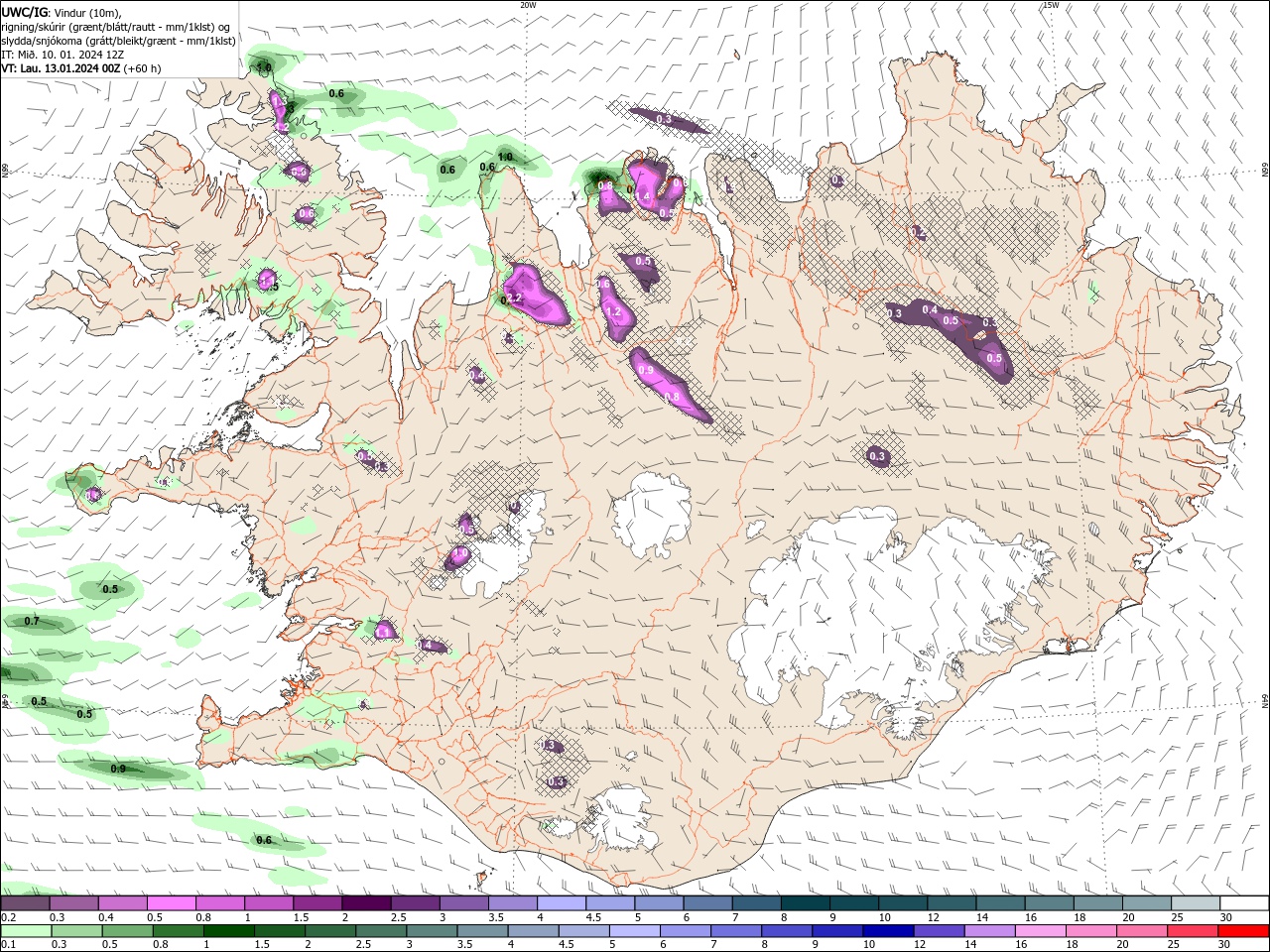Pick snow legend swatch between 0.3 and 0.4
1270x952 pixels.
pos(73,902)
